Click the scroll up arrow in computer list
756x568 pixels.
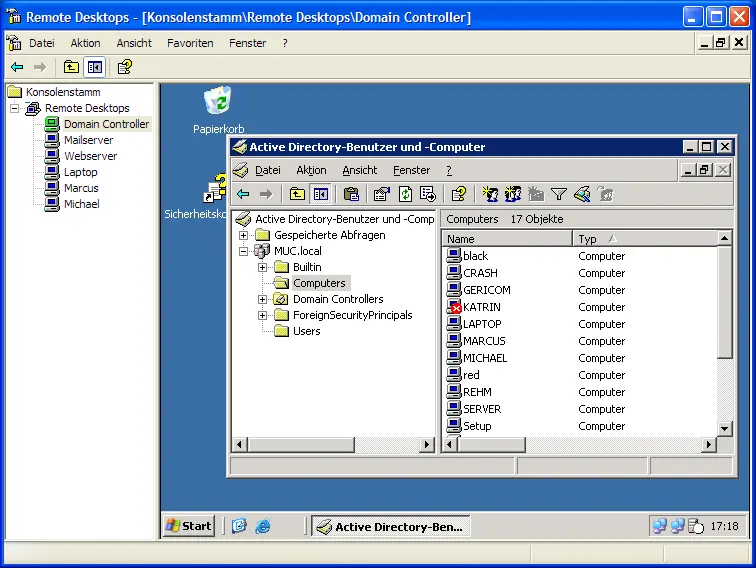724,238
